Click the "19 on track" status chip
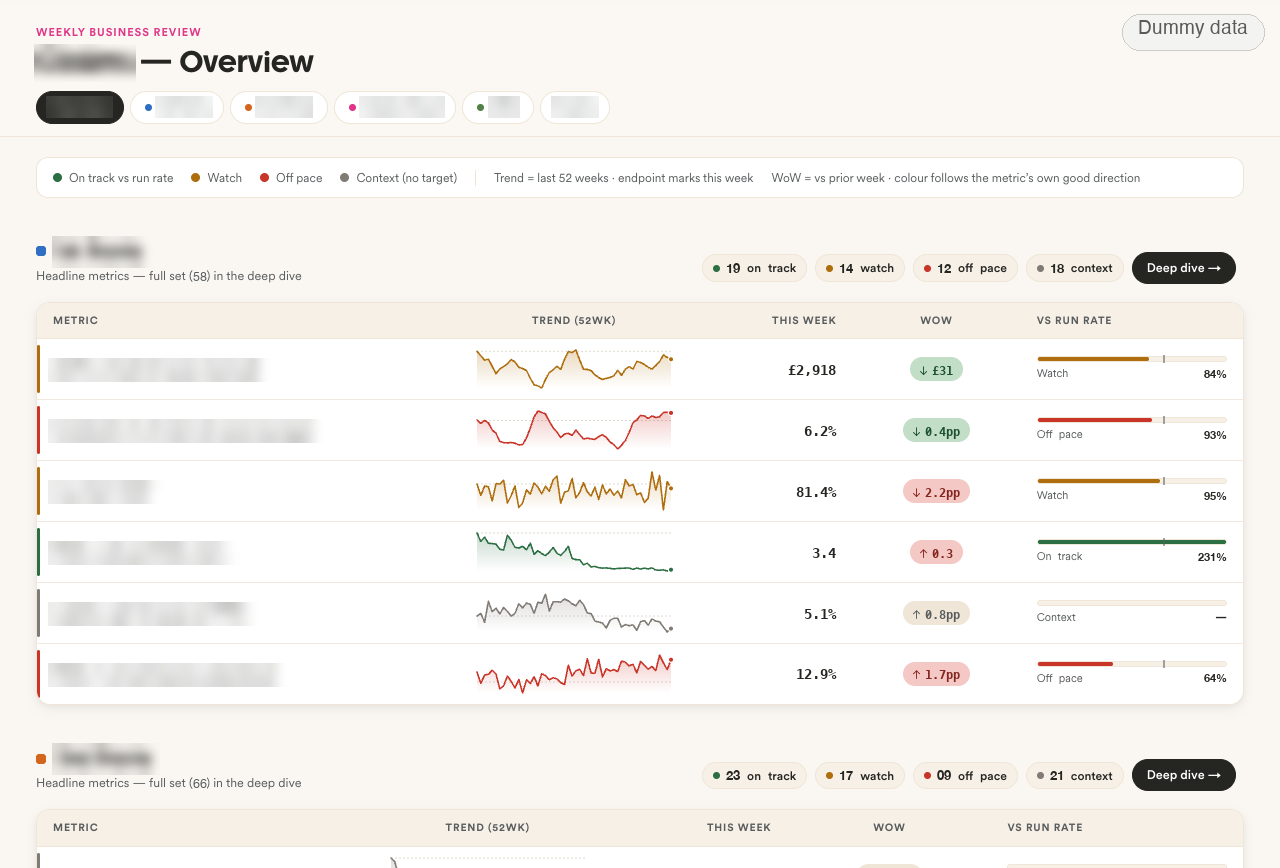1280x868 pixels. 755,268
